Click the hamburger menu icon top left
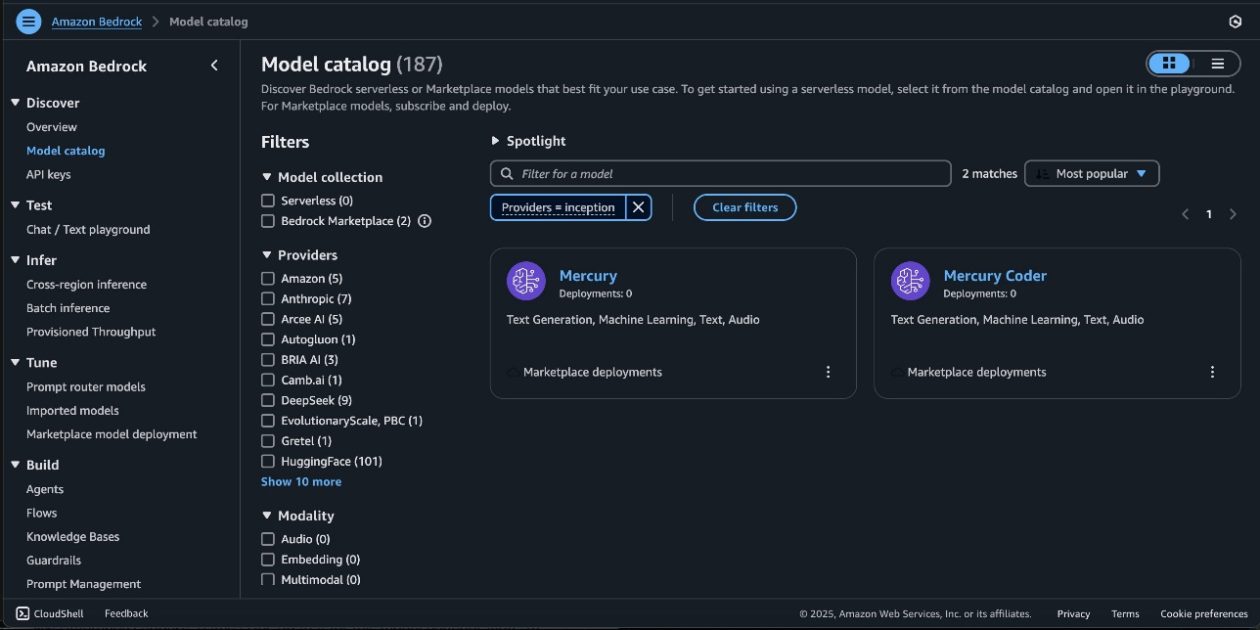 click(x=28, y=20)
